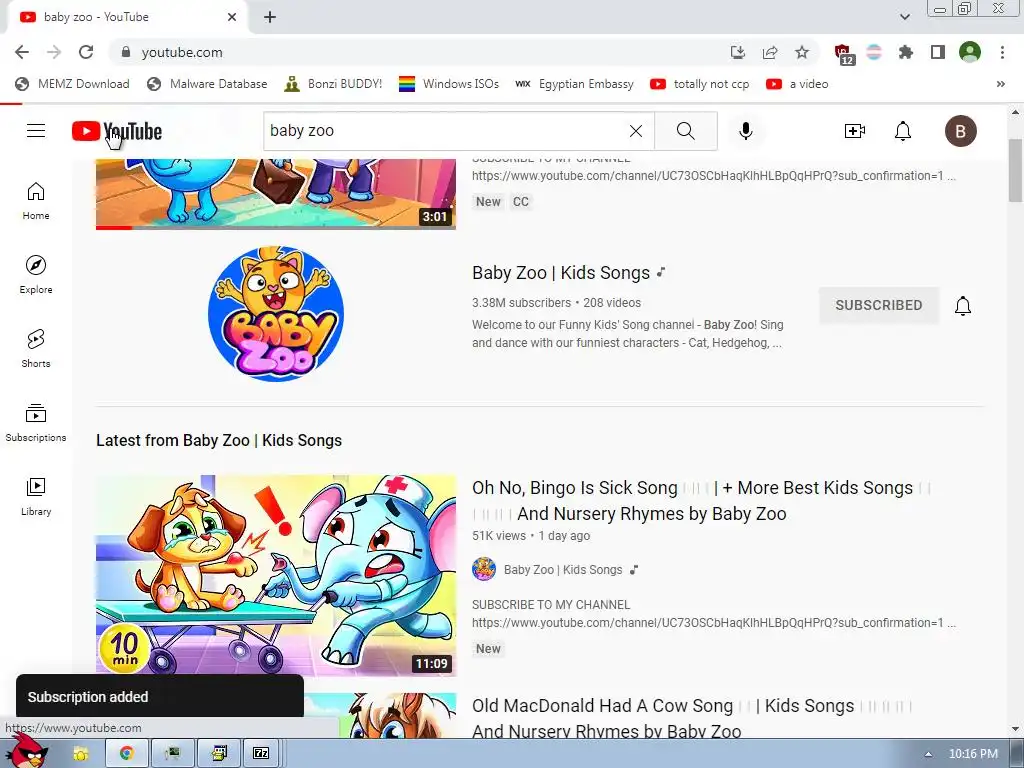This screenshot has width=1024, height=768.
Task: Click the "Subscription added" notification toast
Action: tap(160, 696)
